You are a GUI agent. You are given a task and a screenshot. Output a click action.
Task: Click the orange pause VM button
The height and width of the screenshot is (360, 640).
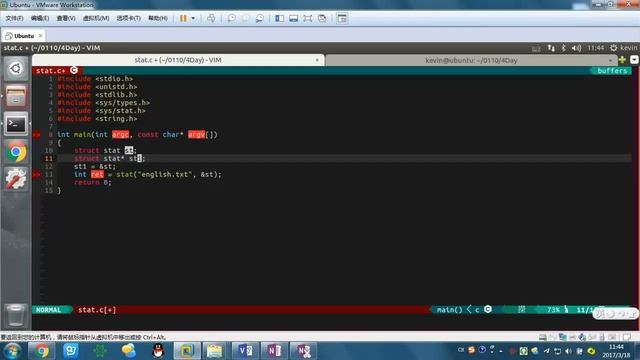pyautogui.click(x=183, y=18)
